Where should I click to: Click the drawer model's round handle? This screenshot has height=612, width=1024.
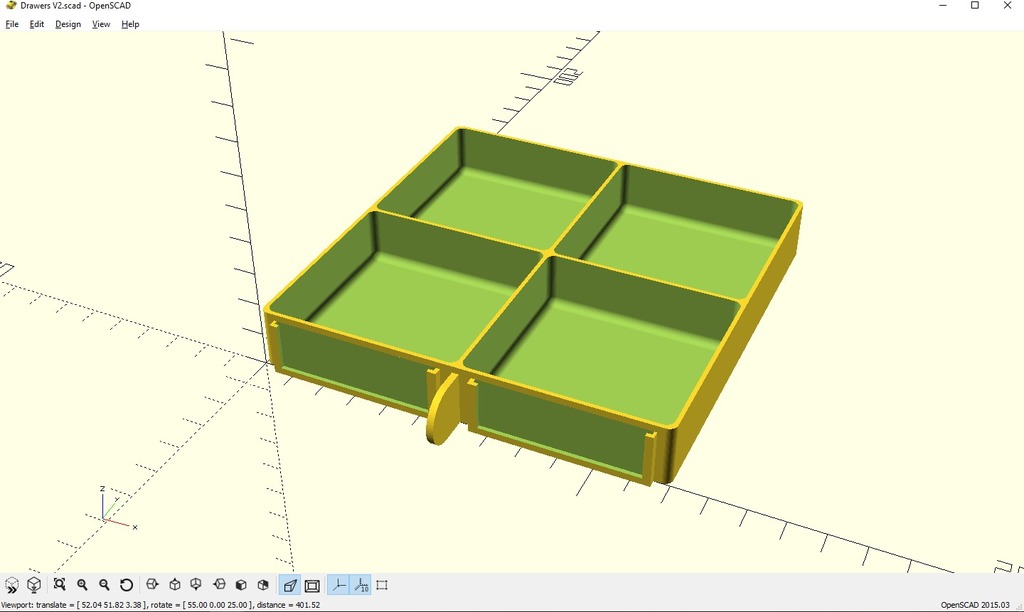point(444,408)
